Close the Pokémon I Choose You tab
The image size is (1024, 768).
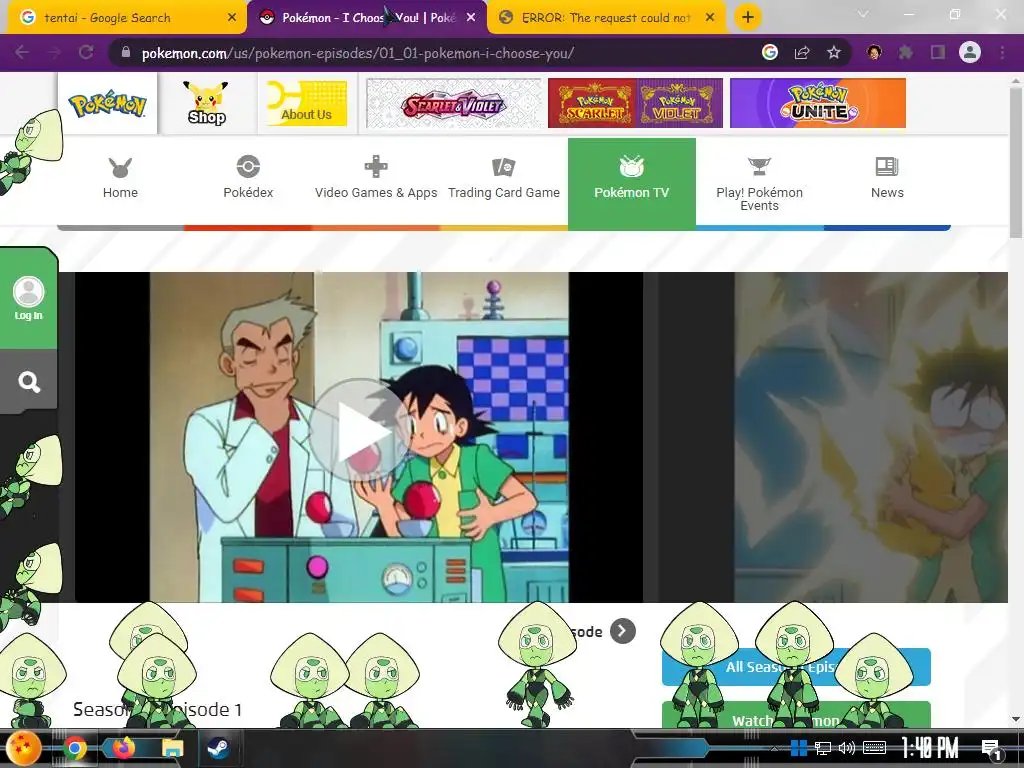click(471, 18)
